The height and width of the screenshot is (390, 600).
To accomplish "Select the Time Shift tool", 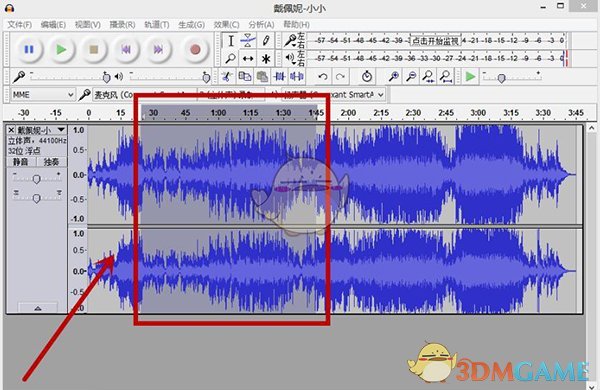I will pyautogui.click(x=248, y=58).
